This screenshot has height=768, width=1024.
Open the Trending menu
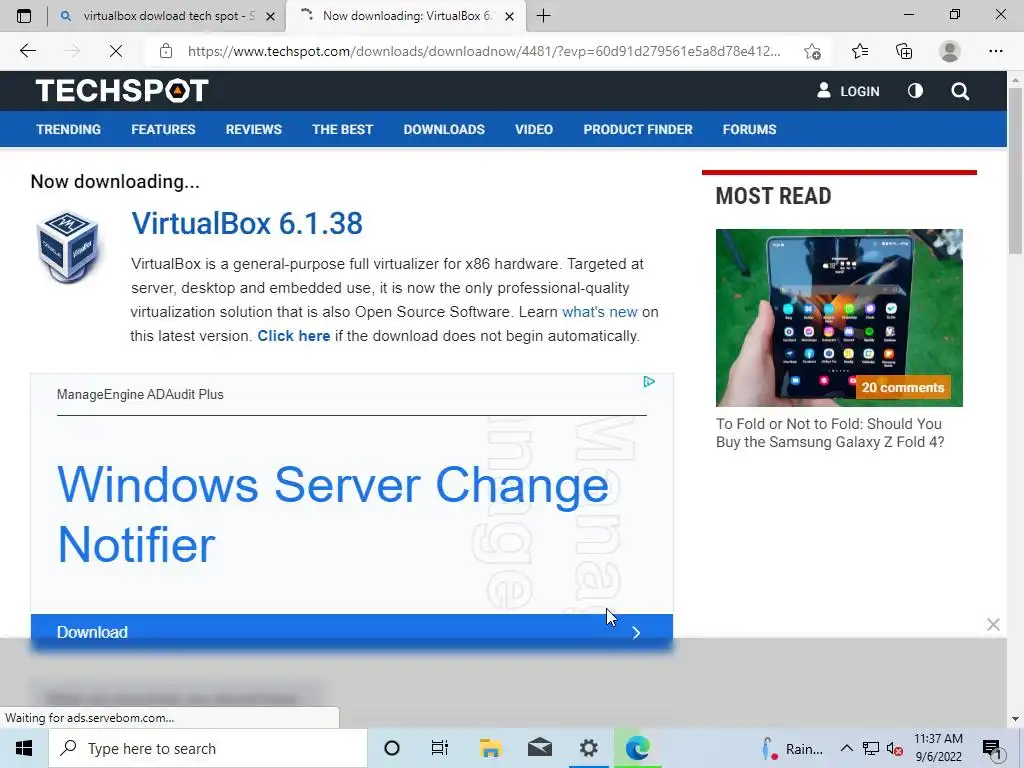tap(69, 129)
